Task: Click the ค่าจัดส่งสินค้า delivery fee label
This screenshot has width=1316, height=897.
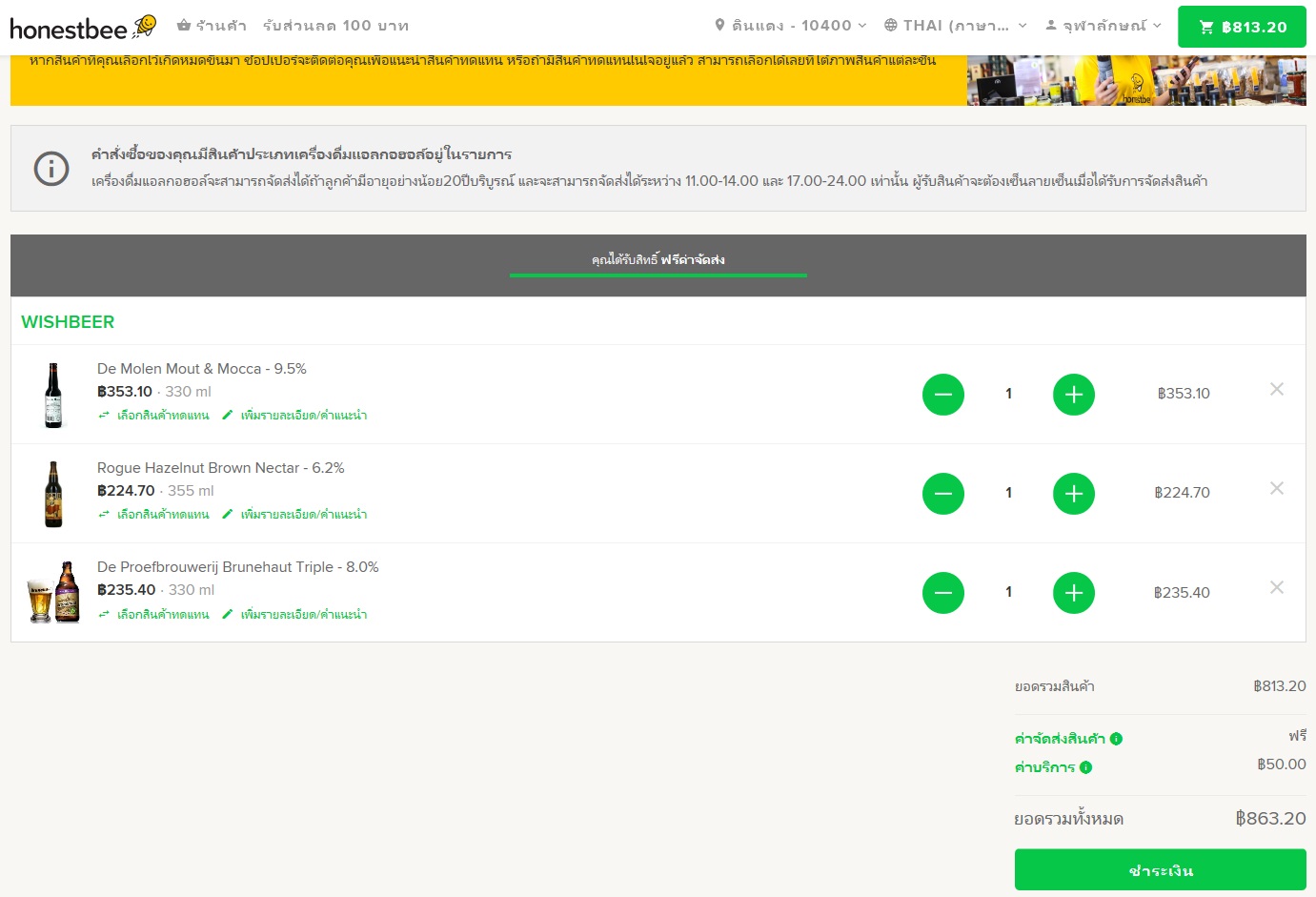Action: pos(1060,739)
